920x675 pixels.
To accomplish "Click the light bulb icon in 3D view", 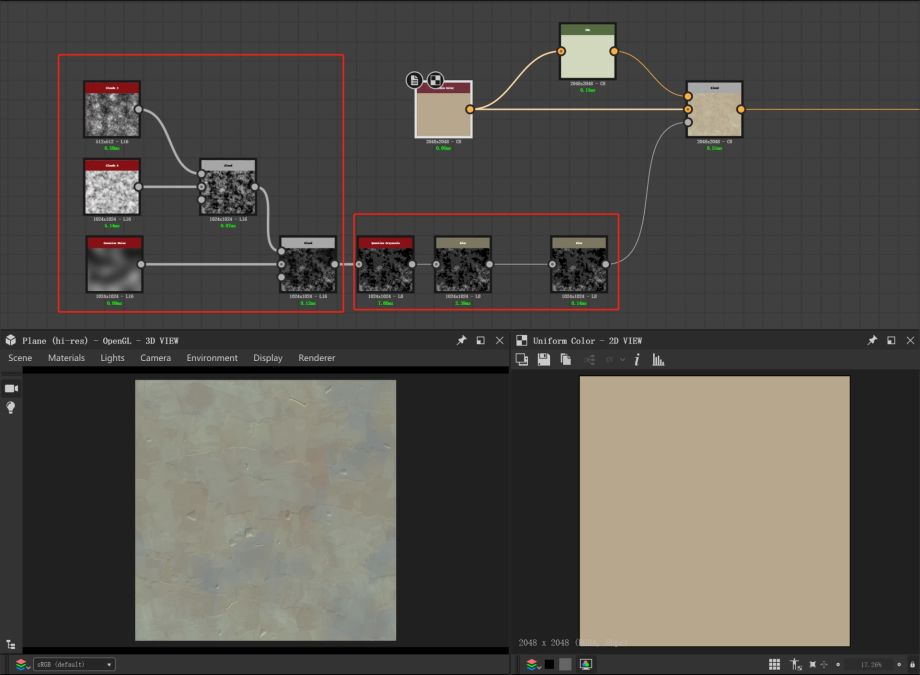I will [11, 407].
